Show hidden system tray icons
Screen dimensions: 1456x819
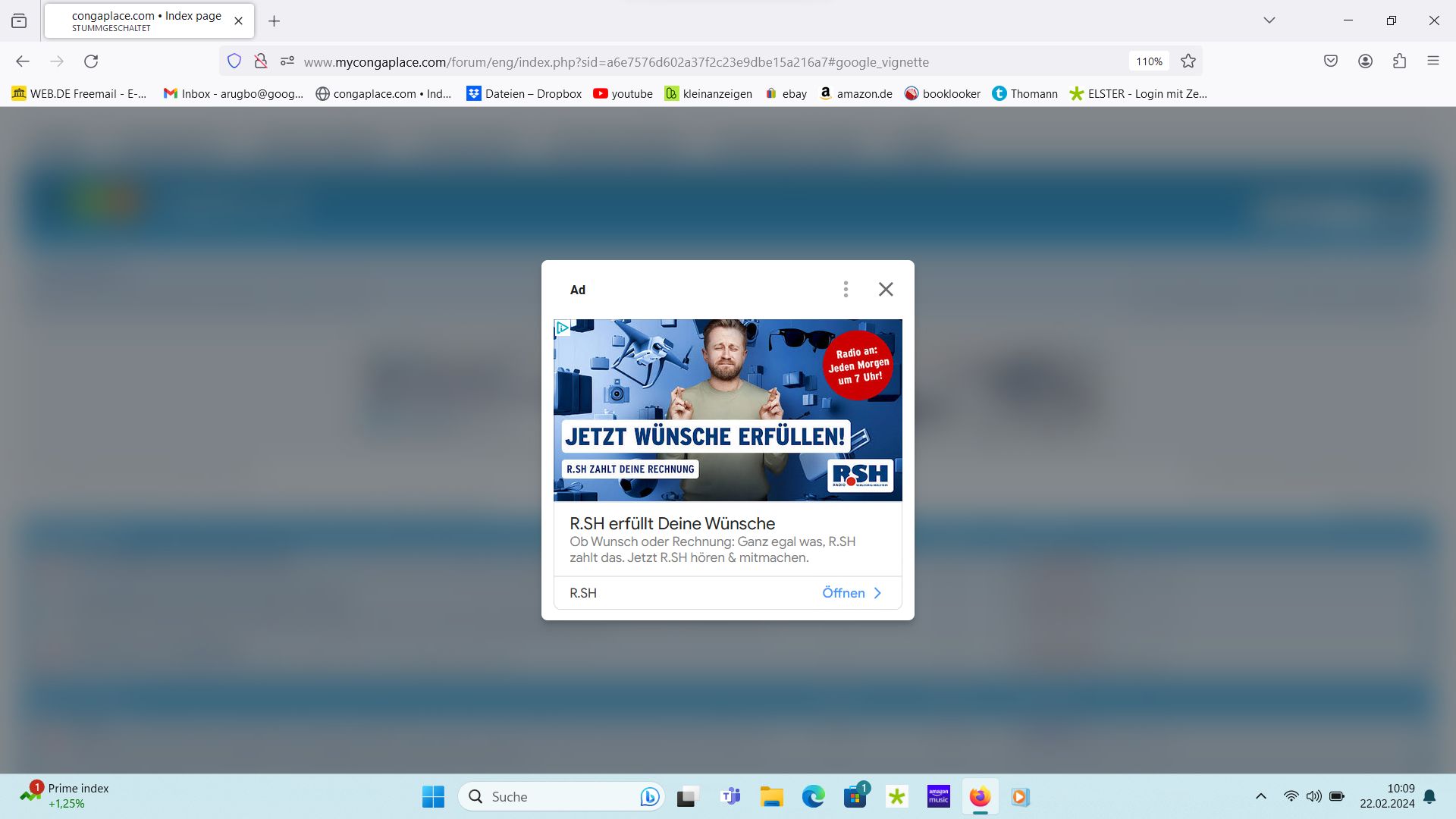point(1260,796)
